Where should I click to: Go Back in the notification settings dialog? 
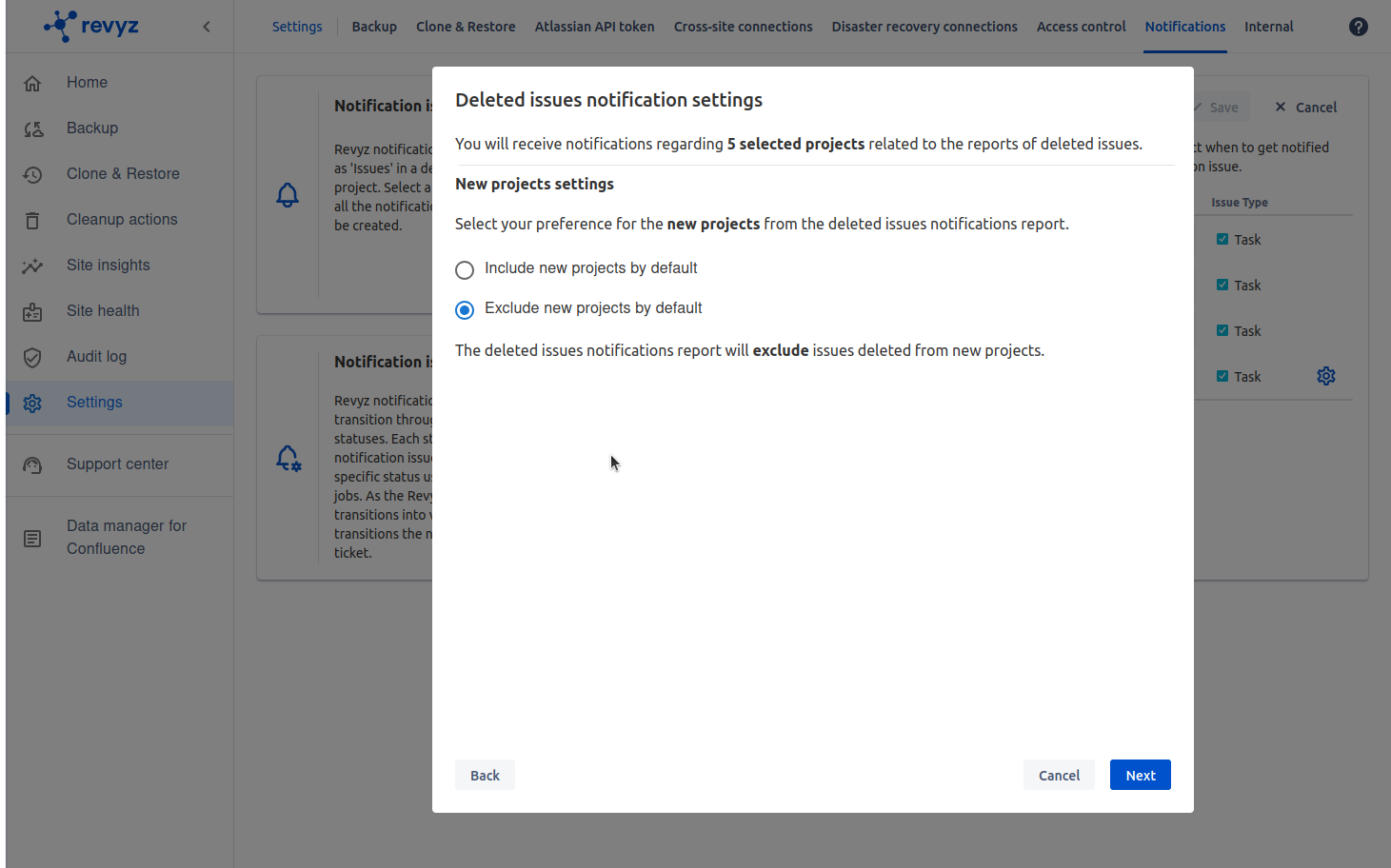point(485,774)
